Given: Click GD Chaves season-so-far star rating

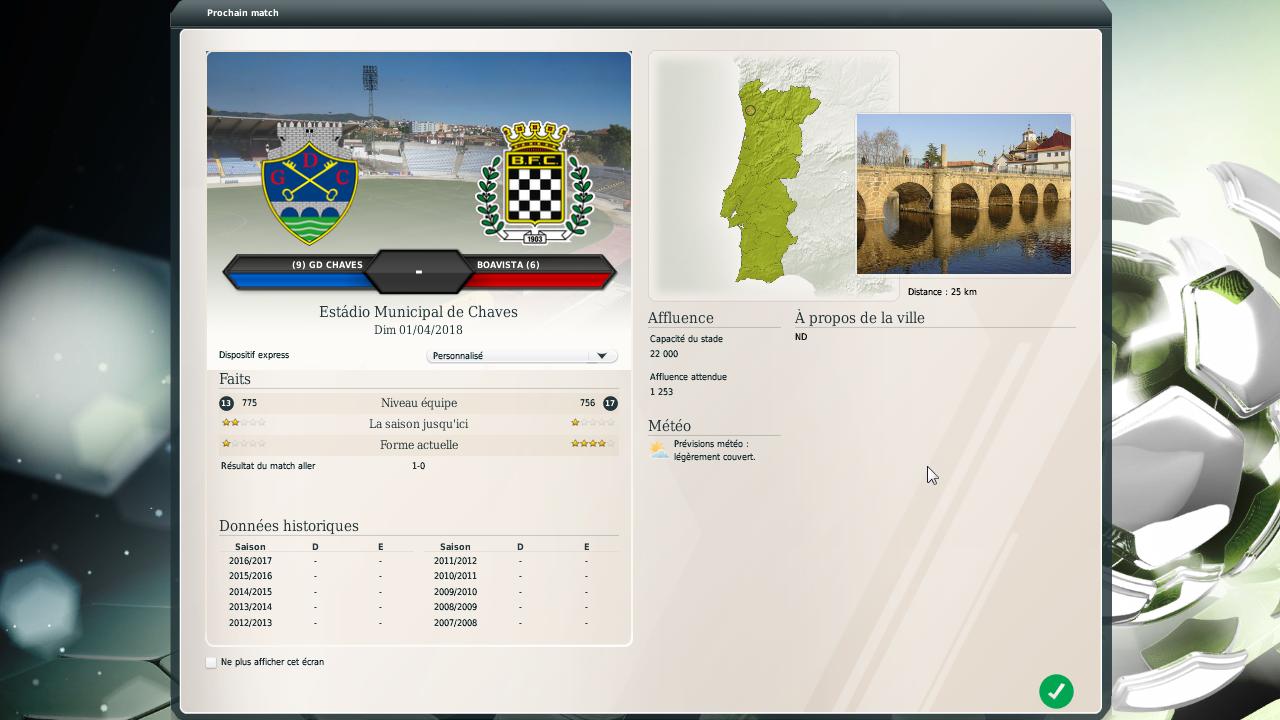Looking at the screenshot, I should click(244, 423).
